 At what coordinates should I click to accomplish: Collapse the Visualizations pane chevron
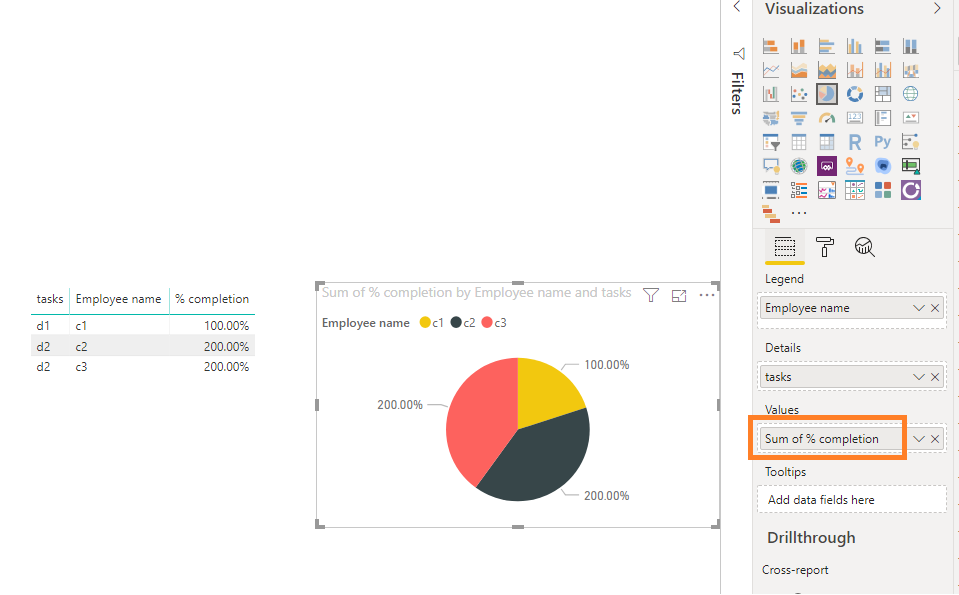[x=937, y=9]
